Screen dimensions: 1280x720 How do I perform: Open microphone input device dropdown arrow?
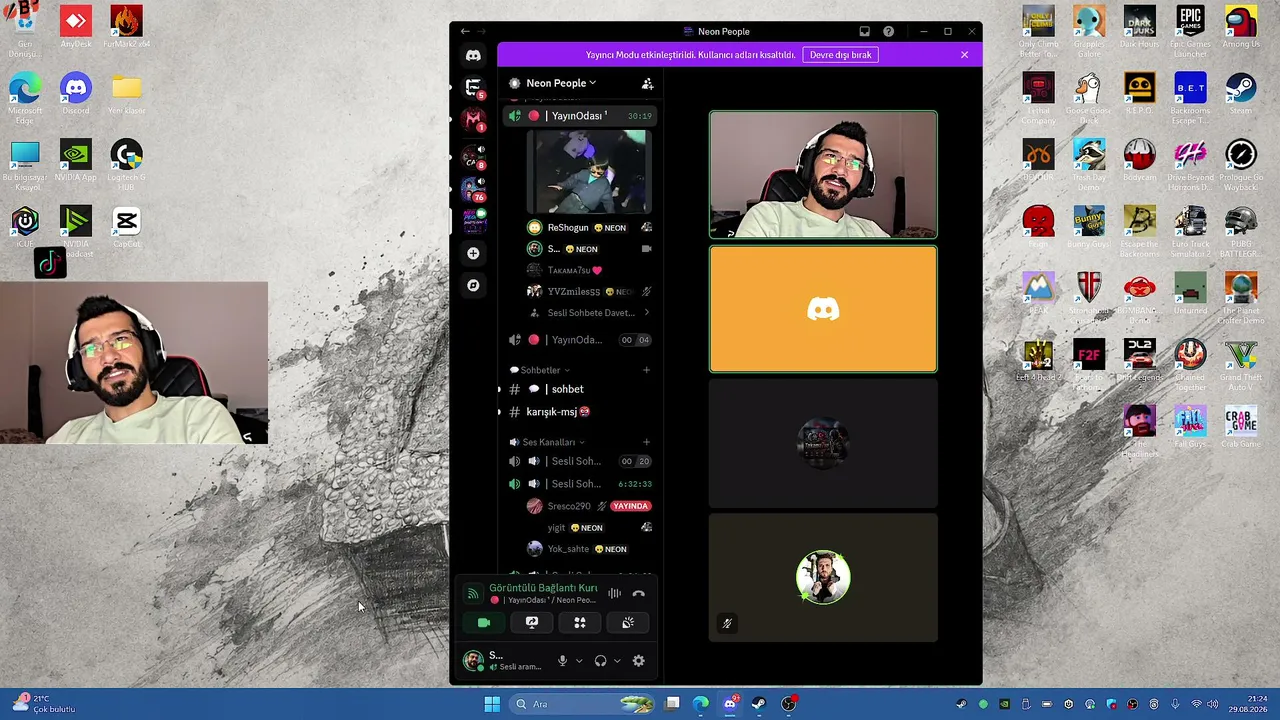tap(579, 661)
